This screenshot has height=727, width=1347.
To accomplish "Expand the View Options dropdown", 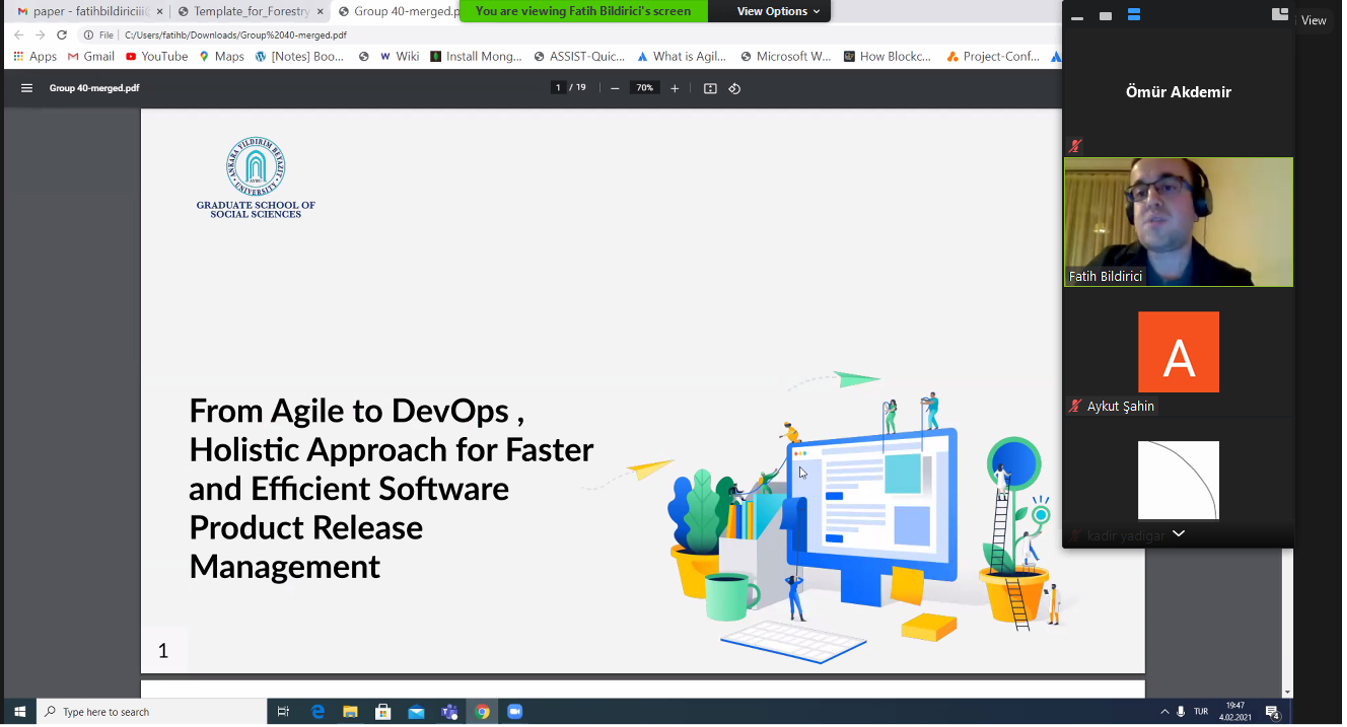I will pos(778,11).
